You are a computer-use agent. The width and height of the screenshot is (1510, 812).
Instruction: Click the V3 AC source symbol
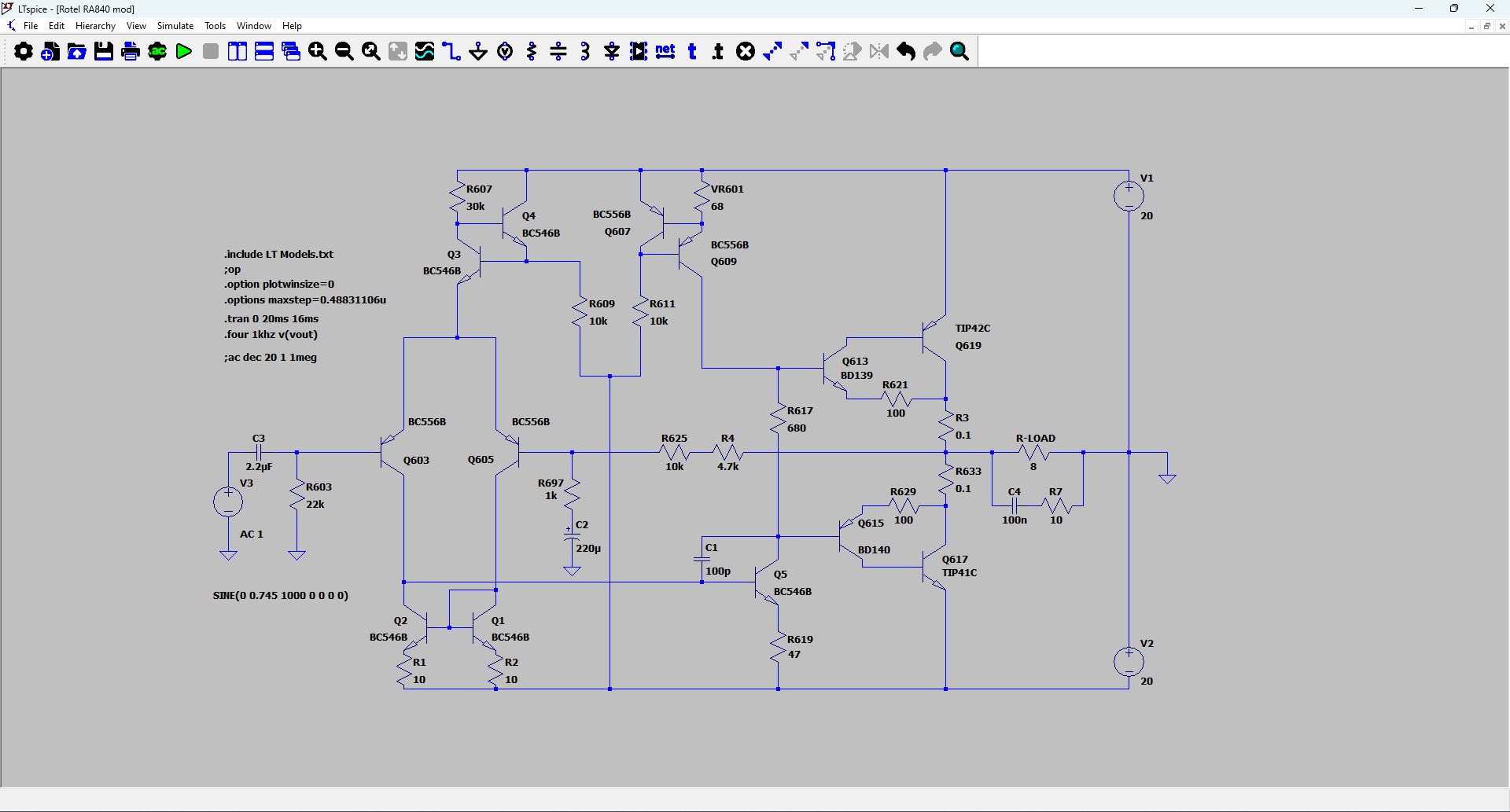(228, 502)
